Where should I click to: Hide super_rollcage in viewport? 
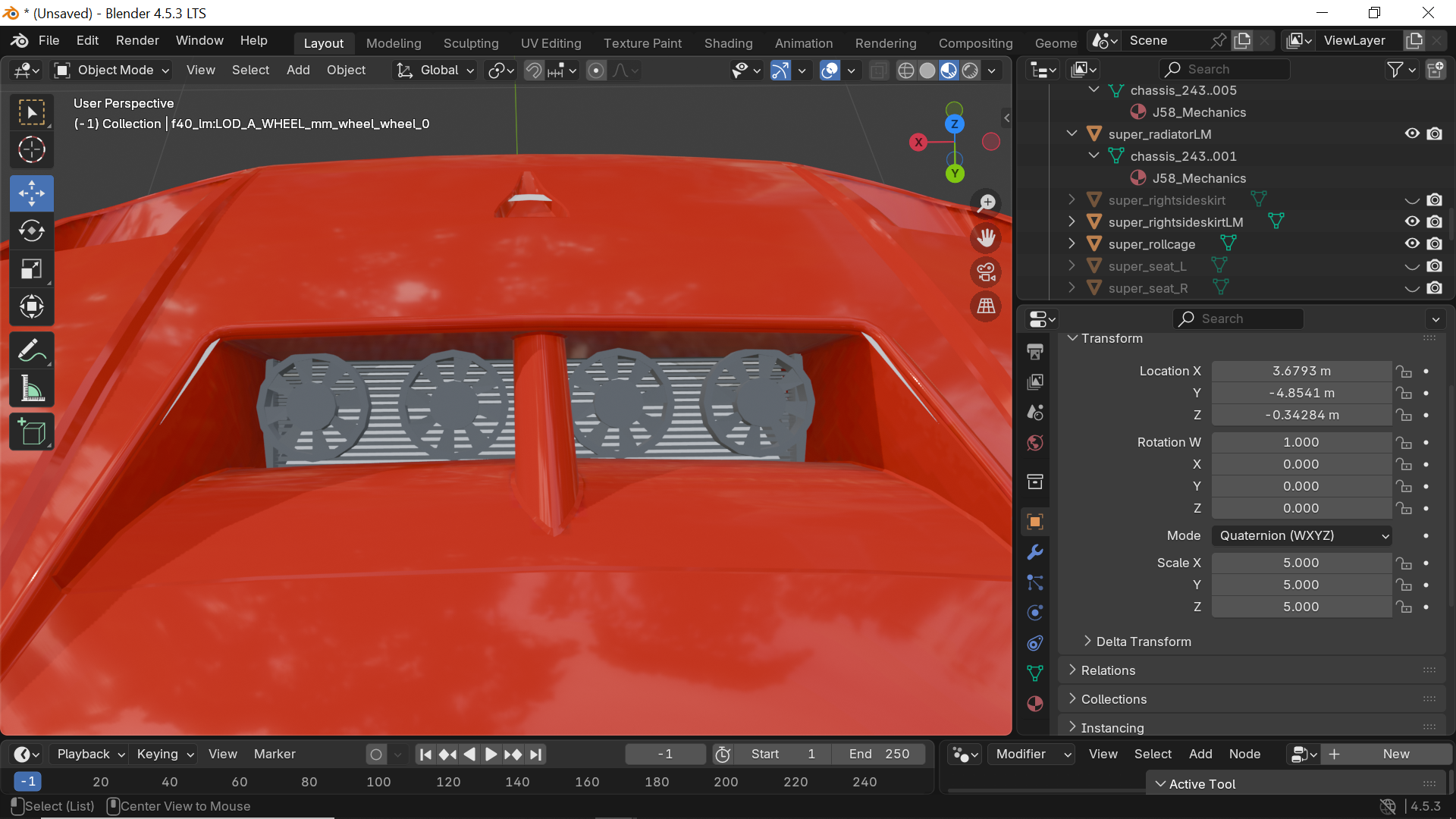coord(1411,244)
